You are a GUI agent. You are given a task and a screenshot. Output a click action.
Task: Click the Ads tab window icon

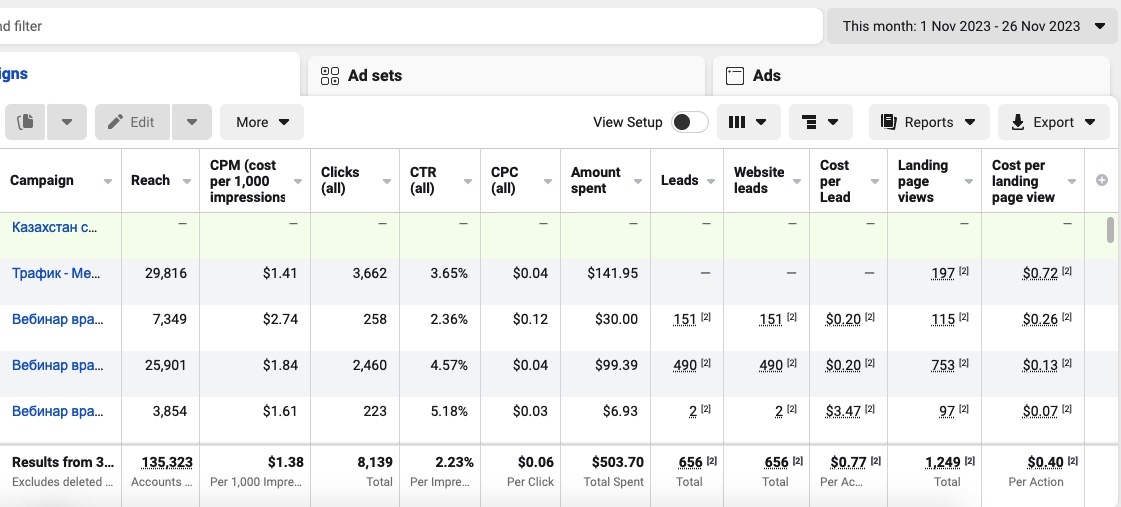coord(735,76)
